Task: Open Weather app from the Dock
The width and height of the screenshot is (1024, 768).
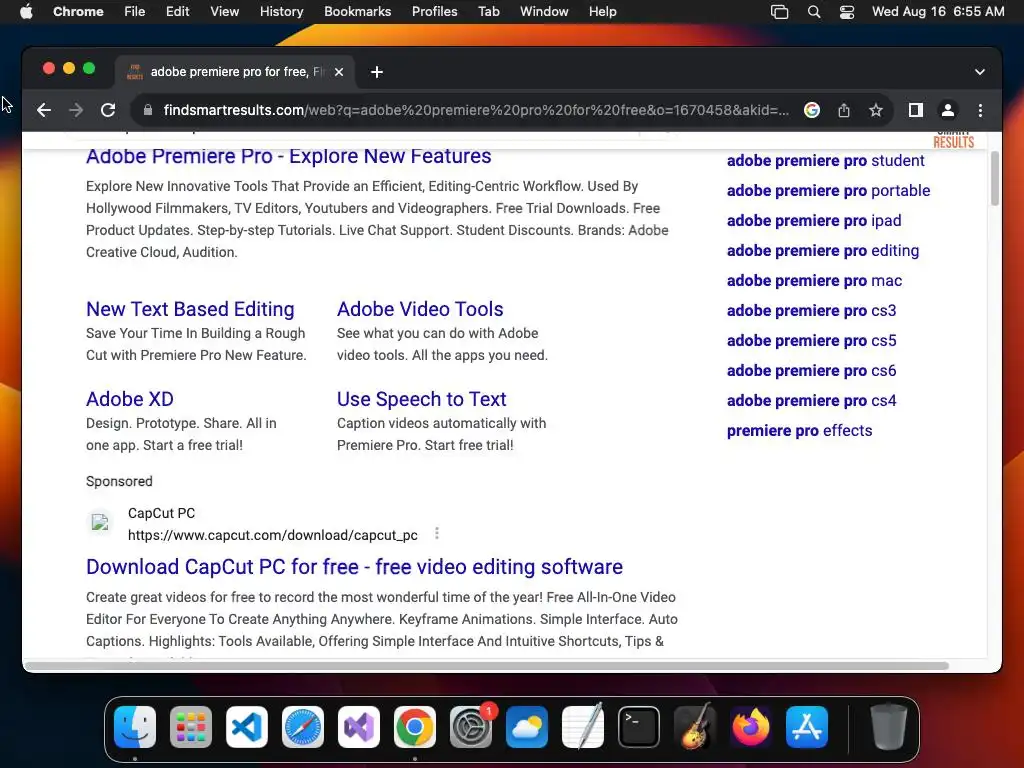Action: coord(527,727)
